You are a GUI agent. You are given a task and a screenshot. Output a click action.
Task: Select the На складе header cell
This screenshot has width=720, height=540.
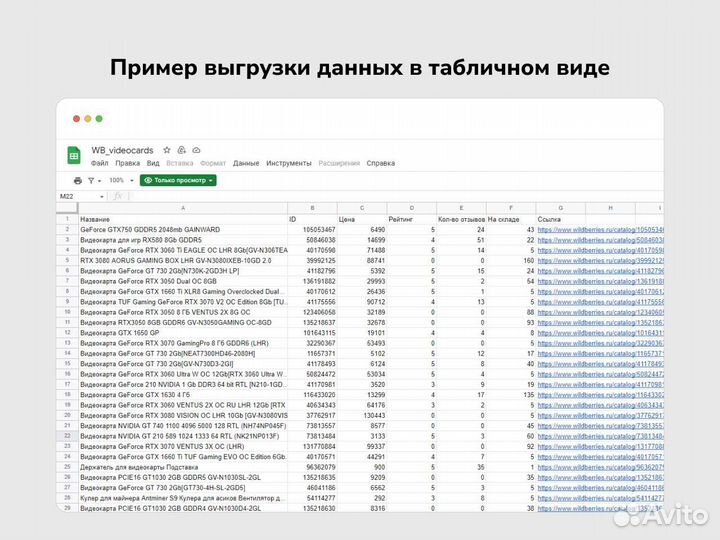click(511, 219)
